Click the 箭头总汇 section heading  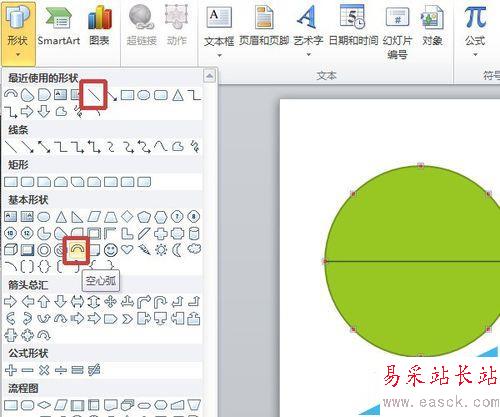pos(28,285)
